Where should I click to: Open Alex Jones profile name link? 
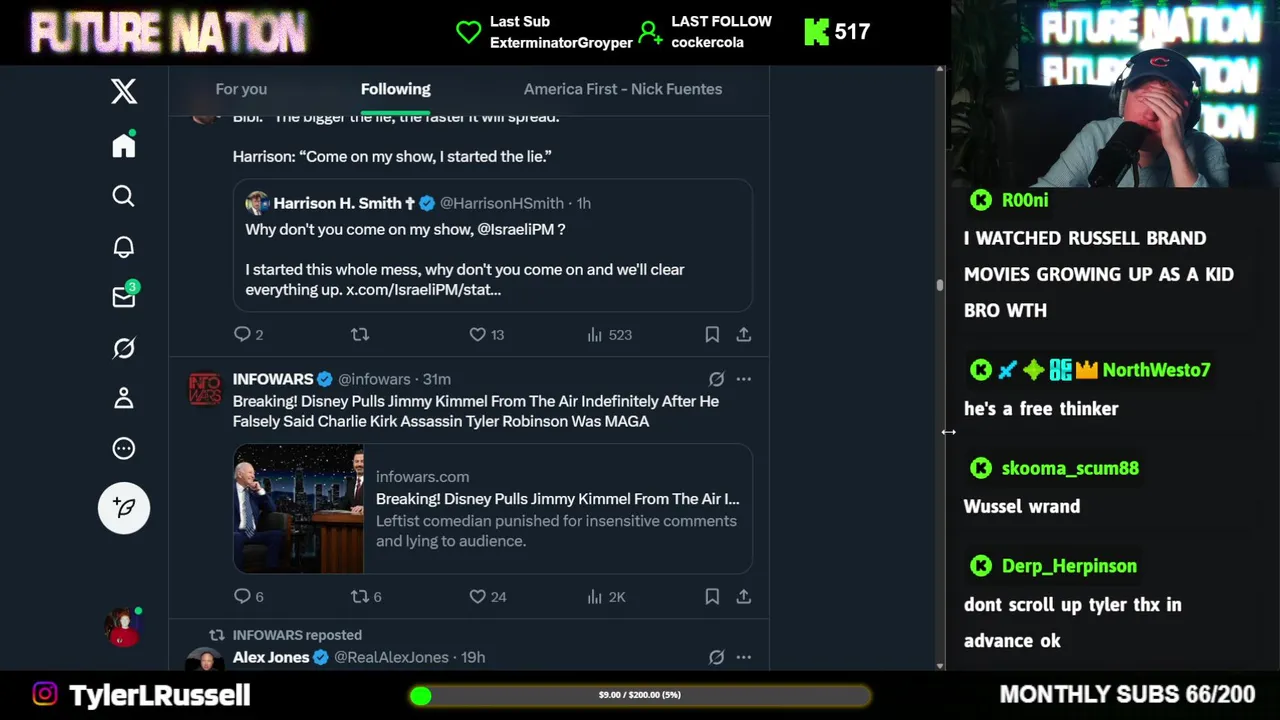click(271, 657)
